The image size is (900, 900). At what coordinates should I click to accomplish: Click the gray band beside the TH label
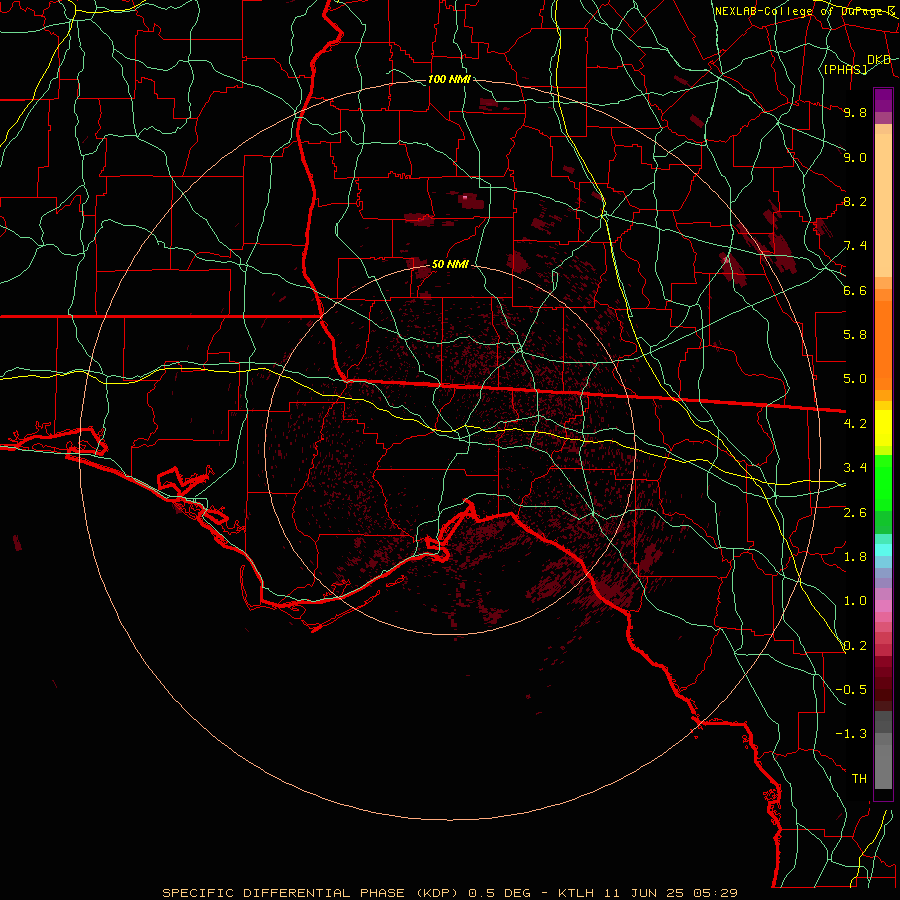tap(883, 766)
